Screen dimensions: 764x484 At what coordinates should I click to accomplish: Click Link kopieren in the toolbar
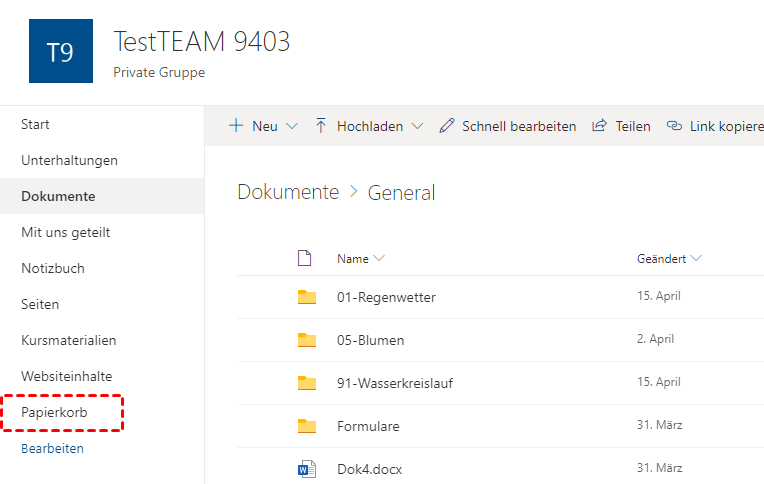coord(715,126)
